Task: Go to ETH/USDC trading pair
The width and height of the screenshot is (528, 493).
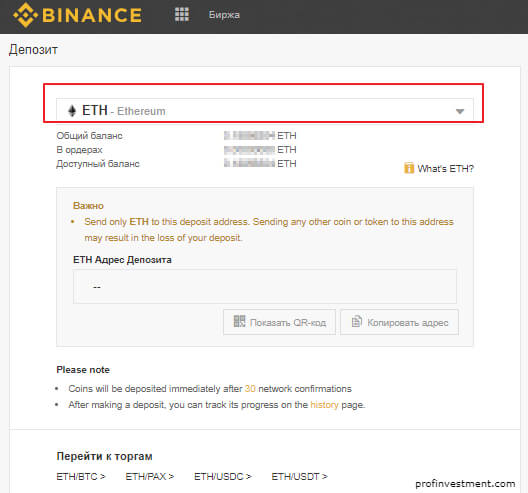Action: pyautogui.click(x=223, y=476)
